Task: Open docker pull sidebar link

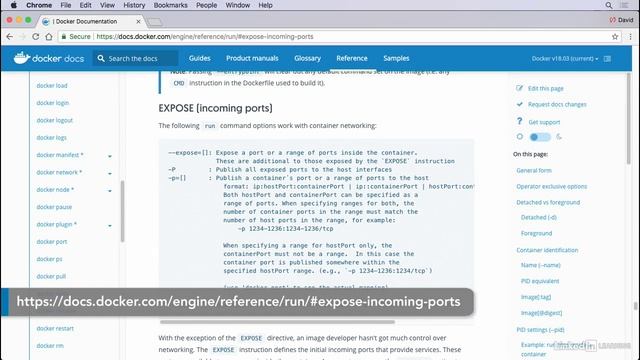Action: click(51, 276)
